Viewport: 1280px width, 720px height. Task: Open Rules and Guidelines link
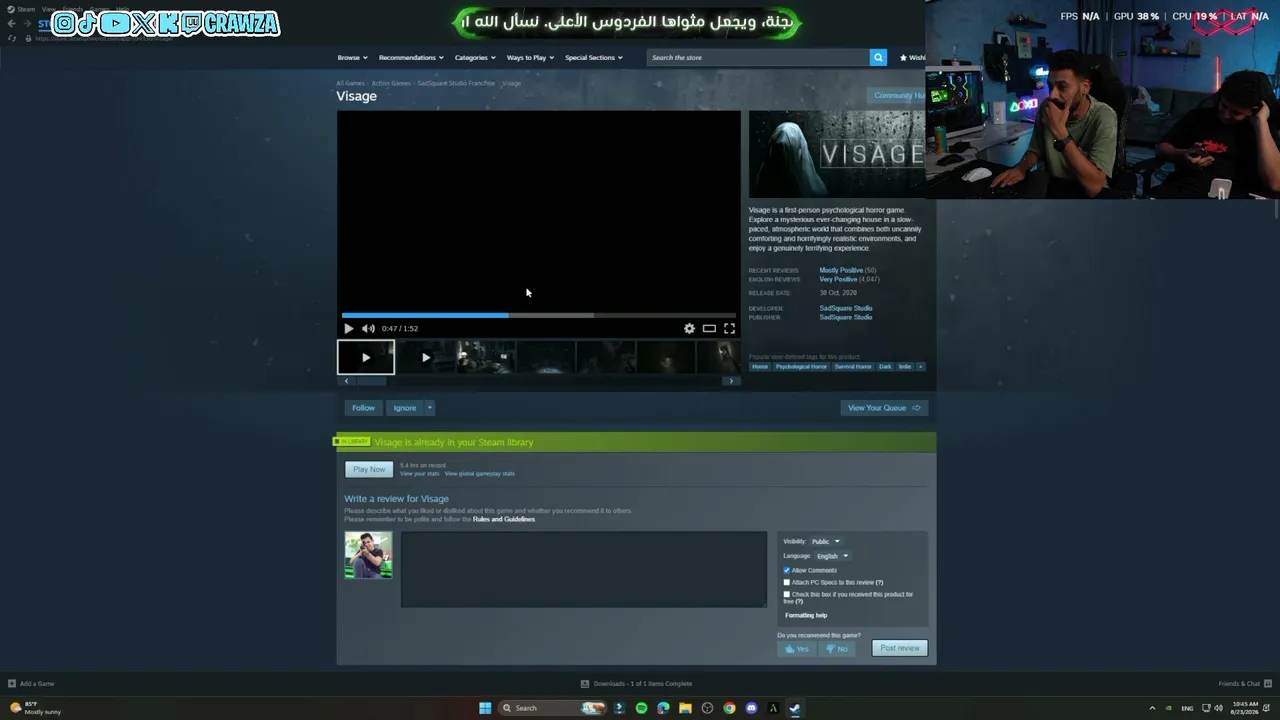point(504,519)
